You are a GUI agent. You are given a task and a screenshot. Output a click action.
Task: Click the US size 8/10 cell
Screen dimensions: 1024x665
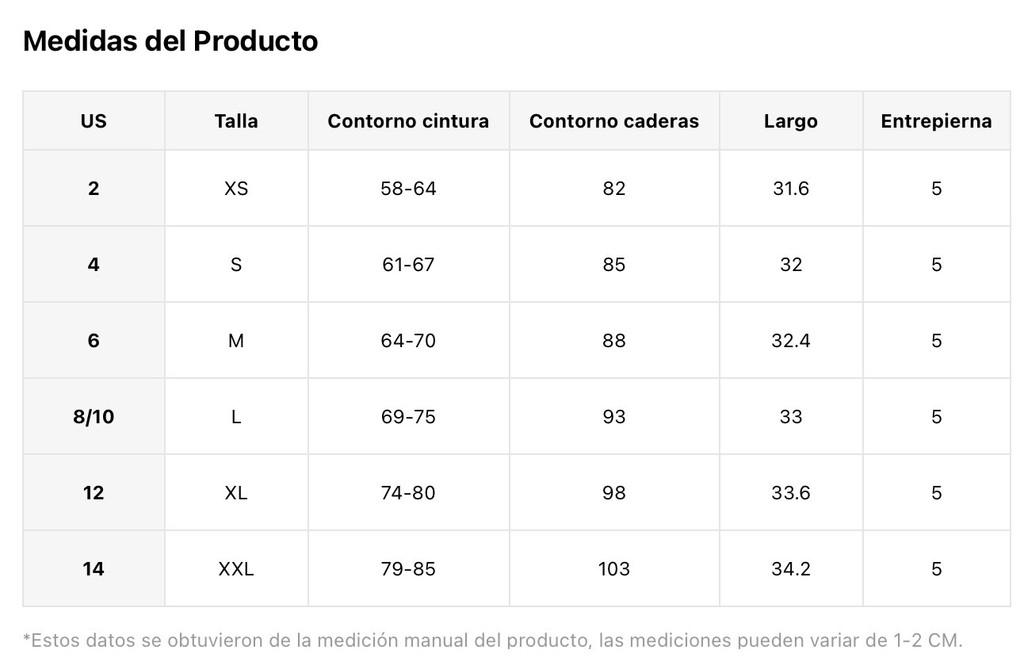(x=93, y=416)
